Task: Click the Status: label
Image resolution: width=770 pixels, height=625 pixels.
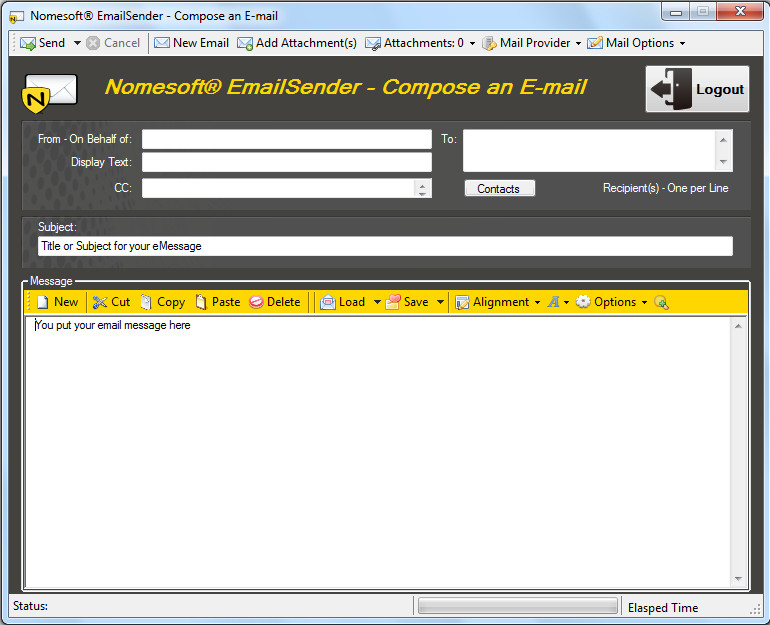Action: coord(30,606)
